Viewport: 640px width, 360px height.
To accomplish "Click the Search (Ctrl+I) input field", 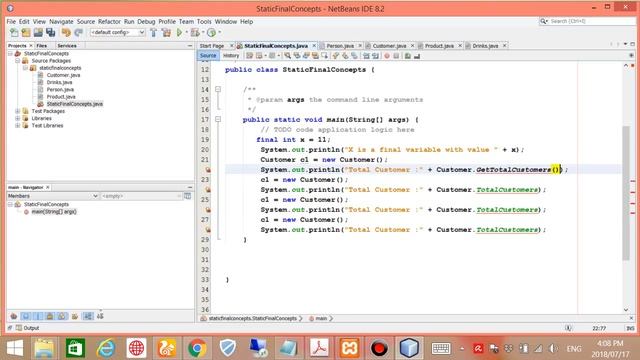I will (588, 21).
